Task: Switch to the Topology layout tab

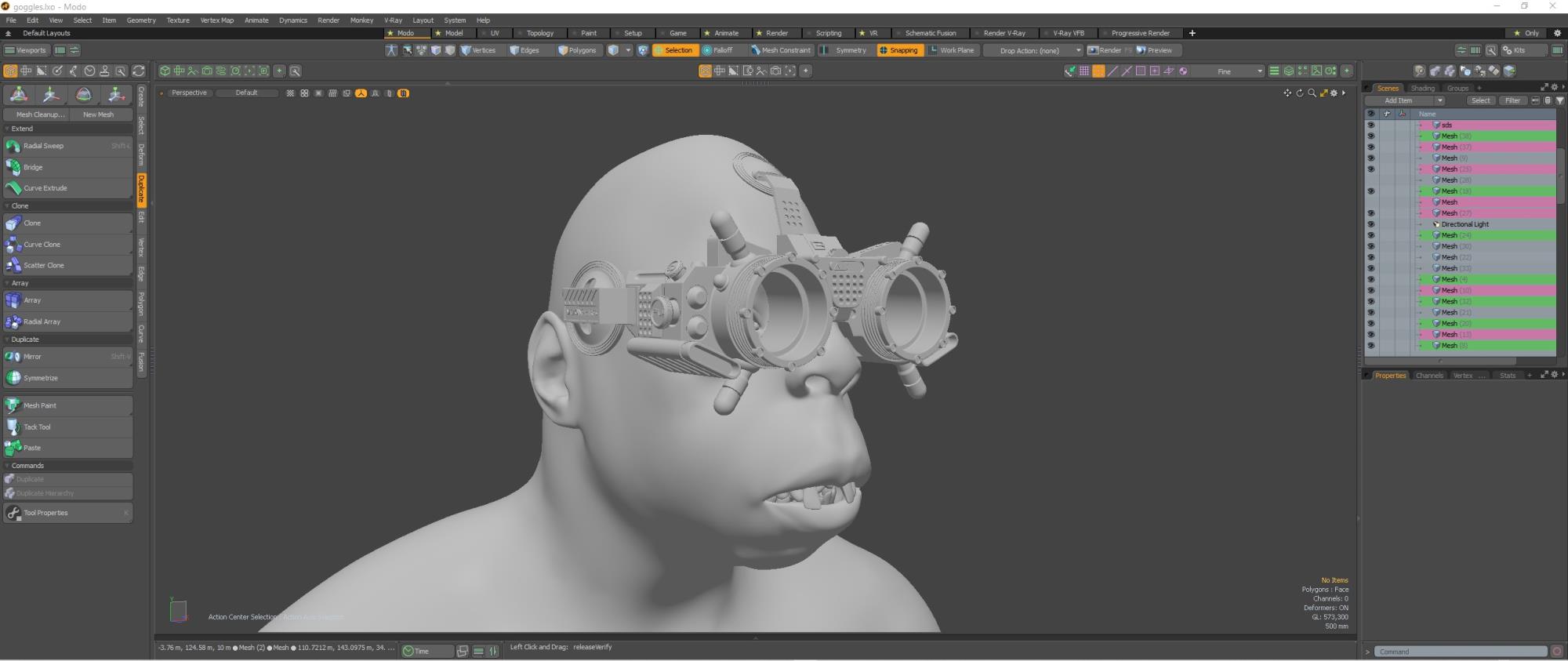Action: click(539, 33)
